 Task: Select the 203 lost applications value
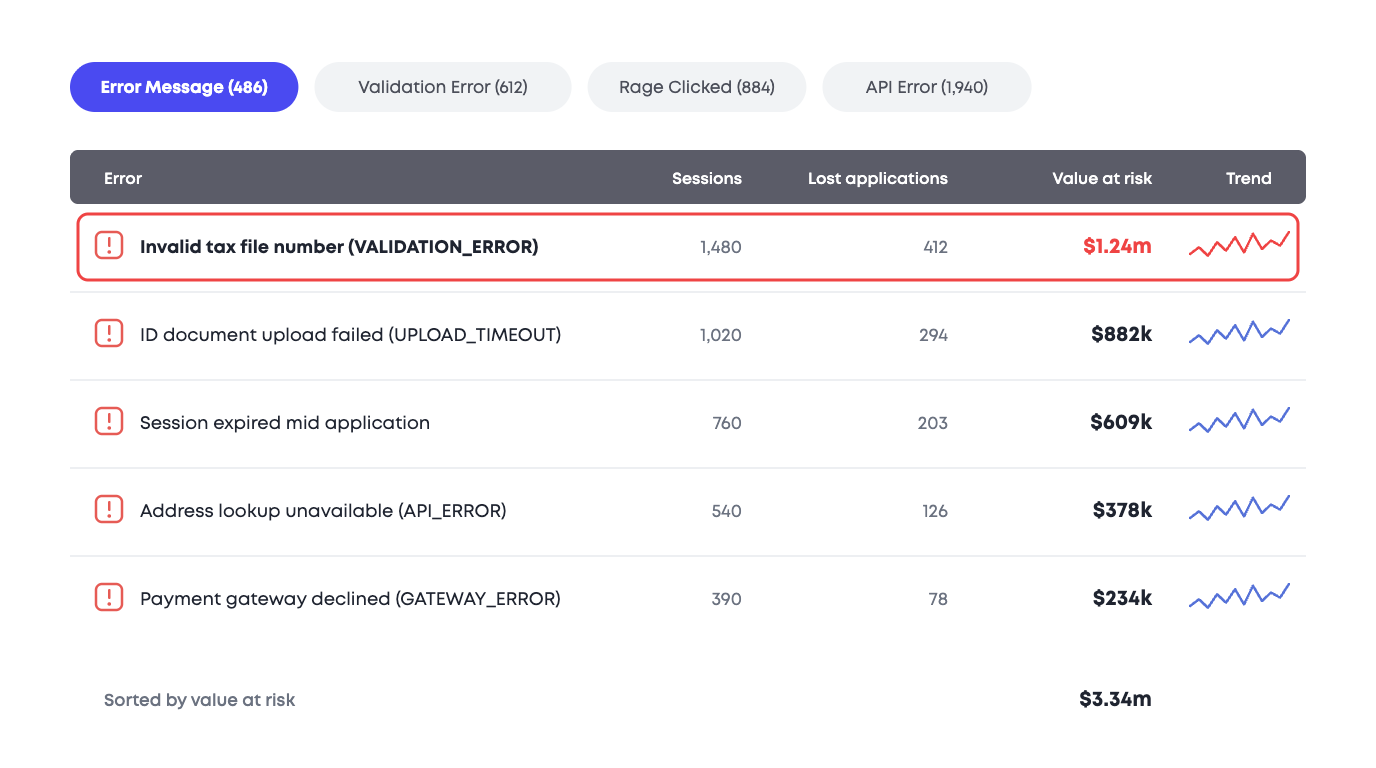[933, 422]
